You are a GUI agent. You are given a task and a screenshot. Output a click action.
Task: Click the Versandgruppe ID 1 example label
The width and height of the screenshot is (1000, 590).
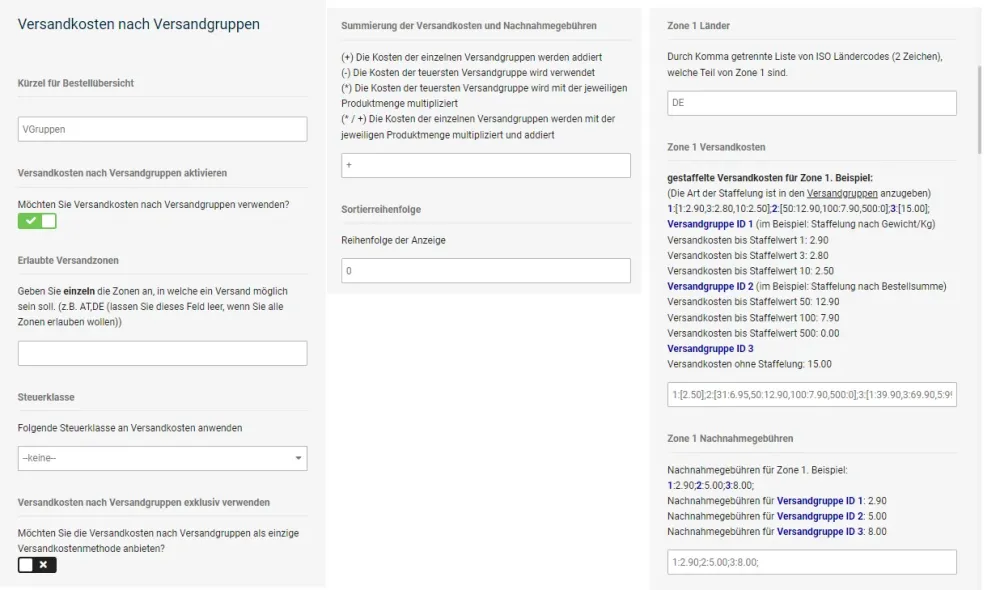(x=710, y=224)
